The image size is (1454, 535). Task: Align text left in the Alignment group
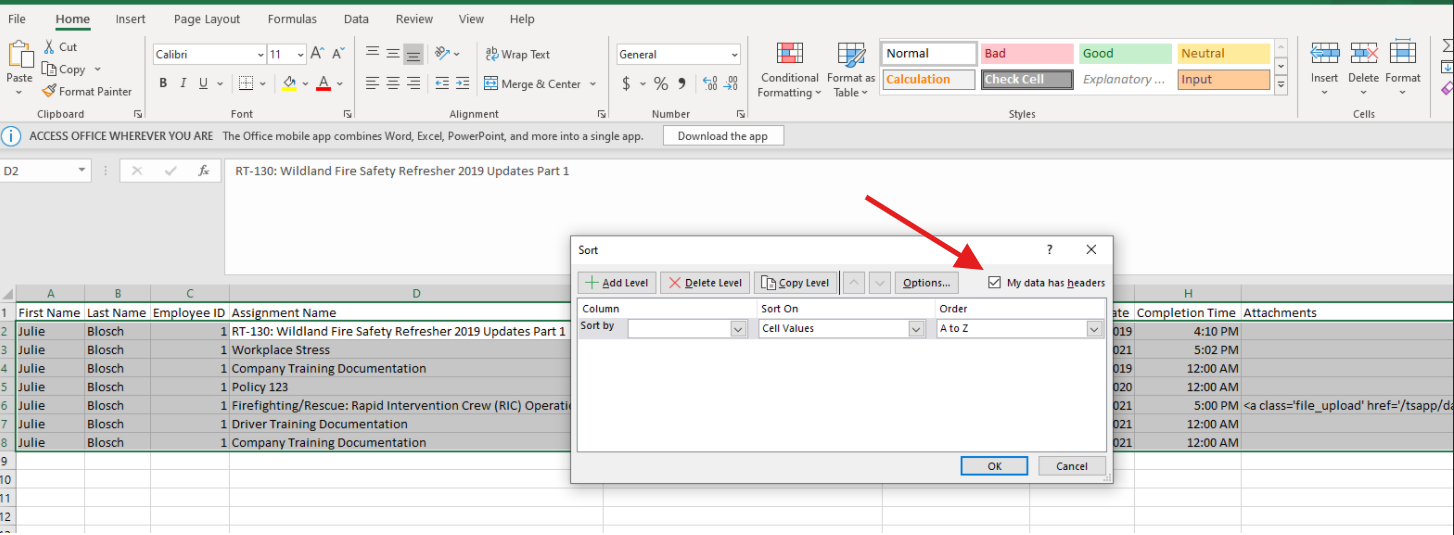pos(372,84)
